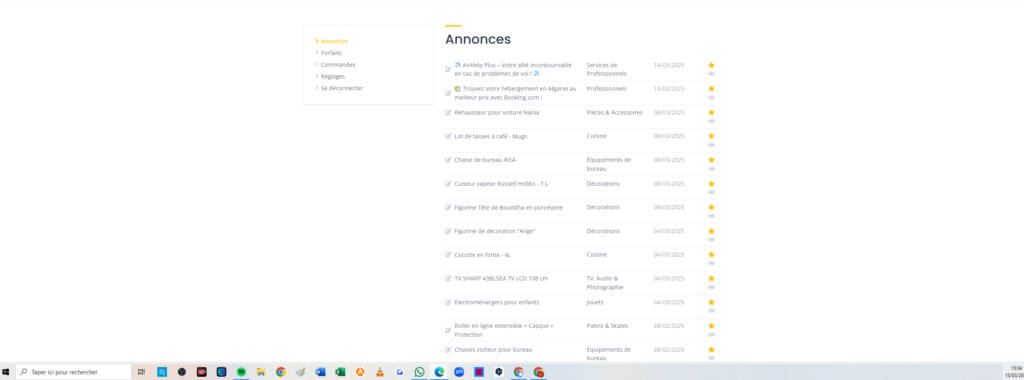Click the edit icon beside Rehausseur pour voiture Nania
1024x380 pixels.
(448, 112)
